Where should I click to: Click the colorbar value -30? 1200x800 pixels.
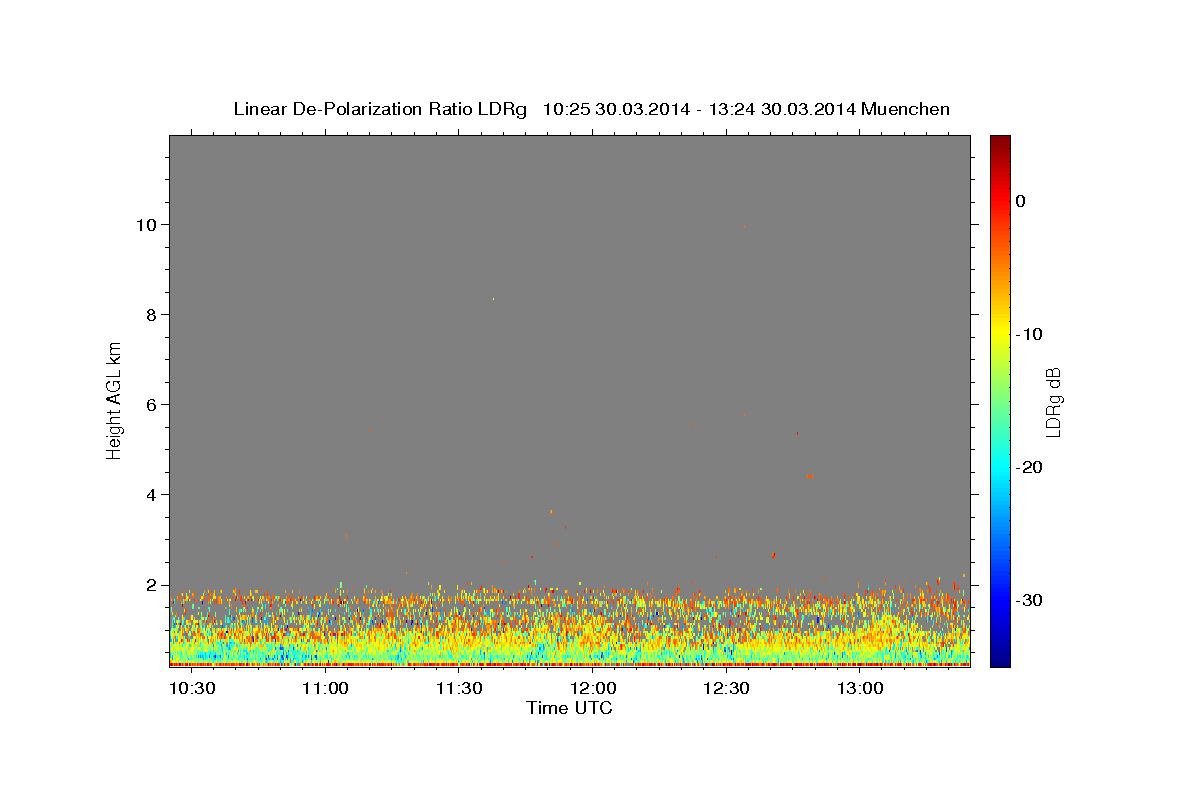click(1030, 600)
